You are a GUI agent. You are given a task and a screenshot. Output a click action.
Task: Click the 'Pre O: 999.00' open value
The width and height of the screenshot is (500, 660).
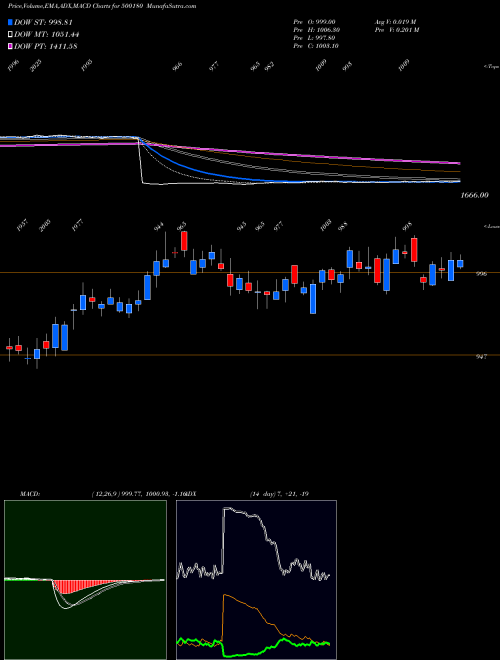(x=316, y=22)
